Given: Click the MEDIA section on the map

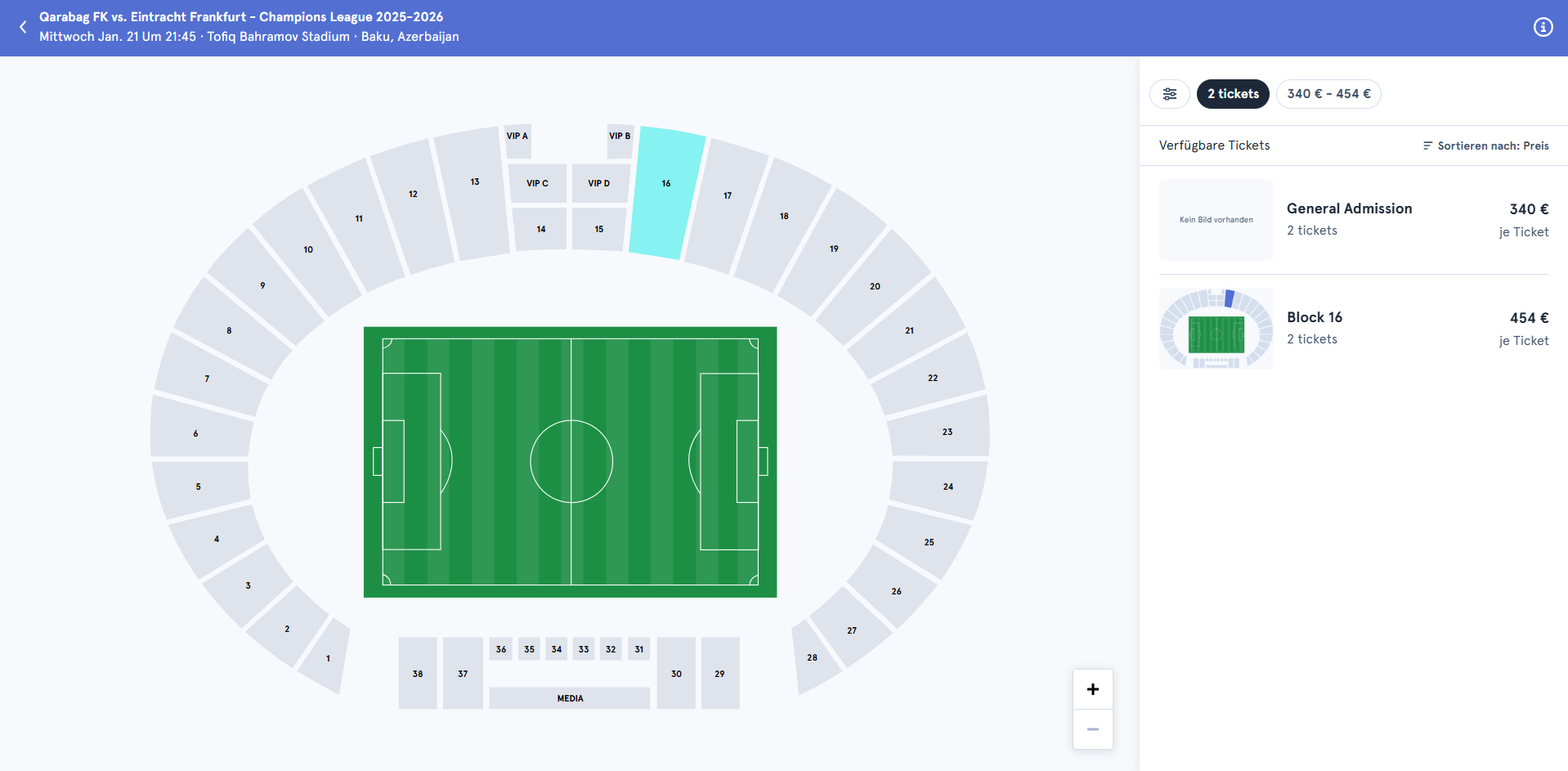Looking at the screenshot, I should pyautogui.click(x=570, y=698).
